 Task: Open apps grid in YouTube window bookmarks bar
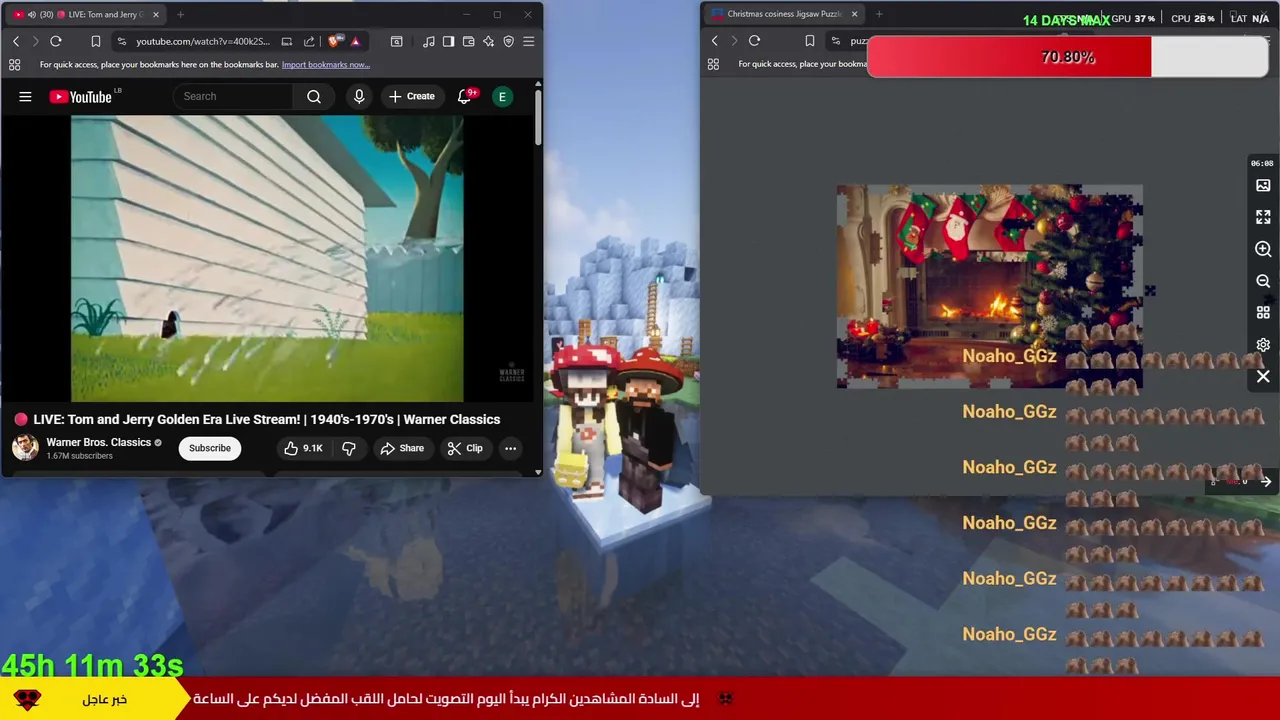14,65
